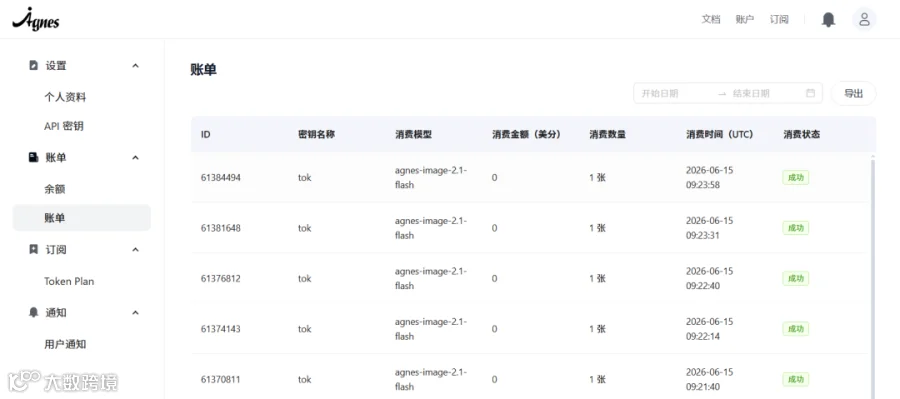Image resolution: width=900 pixels, height=399 pixels.
Task: Click tok key name in row 61374143
Action: click(304, 329)
